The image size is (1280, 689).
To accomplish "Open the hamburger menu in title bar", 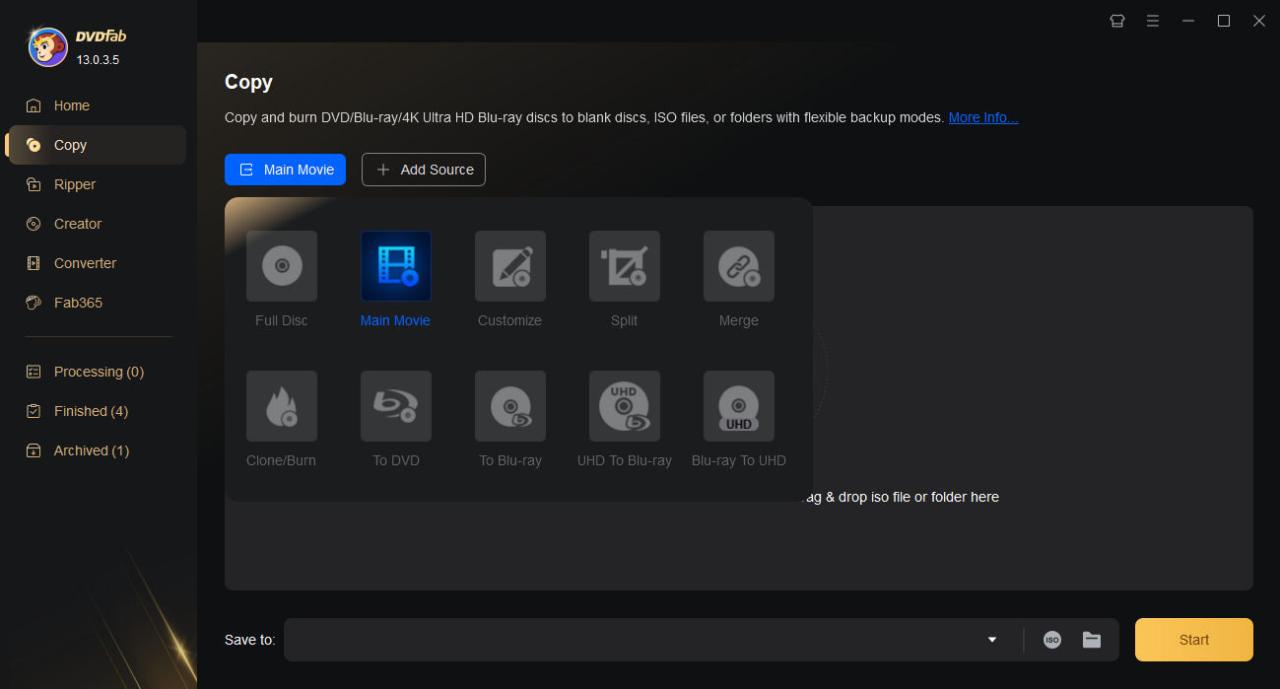I will [x=1153, y=21].
